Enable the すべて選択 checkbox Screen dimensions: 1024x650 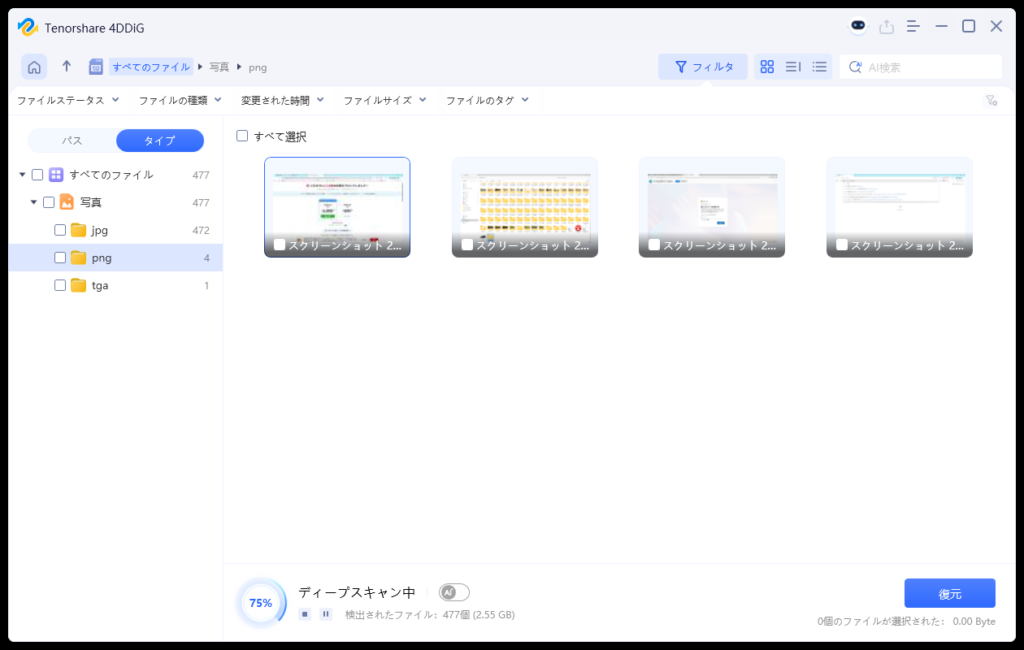243,135
